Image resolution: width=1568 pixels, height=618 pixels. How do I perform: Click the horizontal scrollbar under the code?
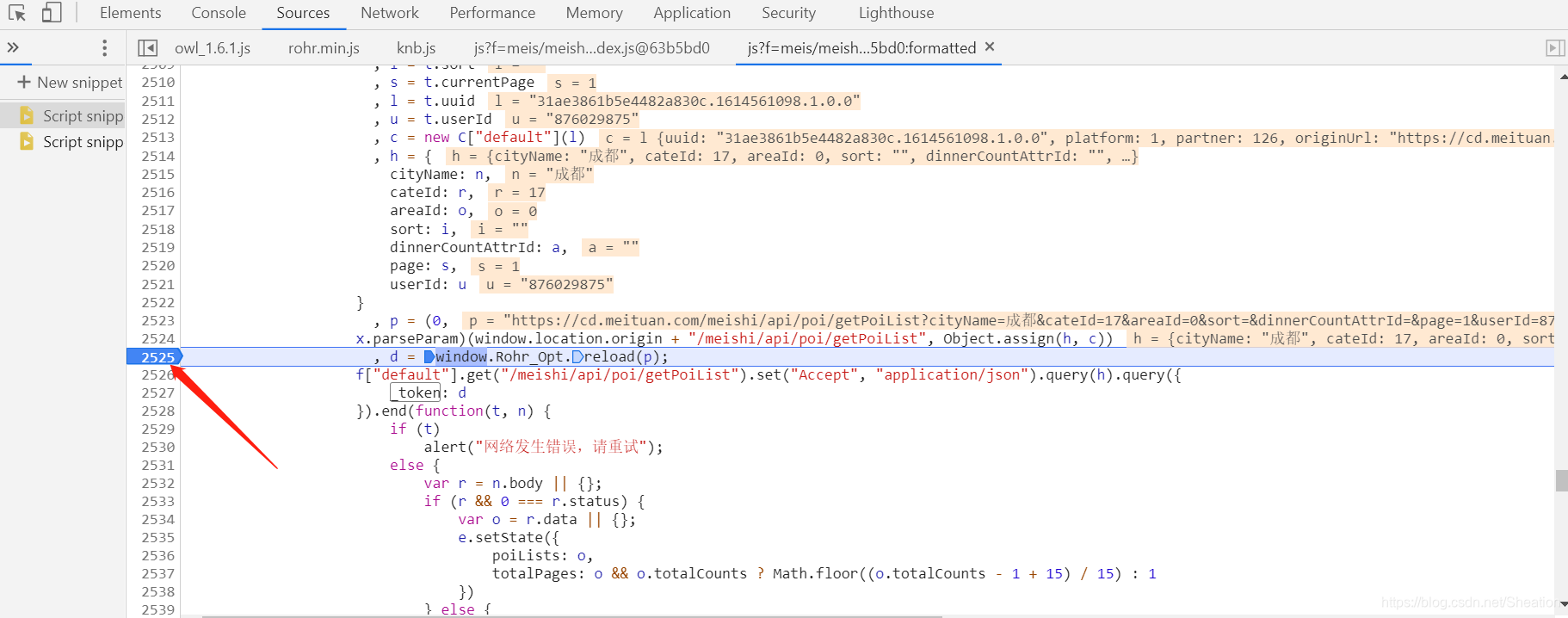click(x=572, y=616)
